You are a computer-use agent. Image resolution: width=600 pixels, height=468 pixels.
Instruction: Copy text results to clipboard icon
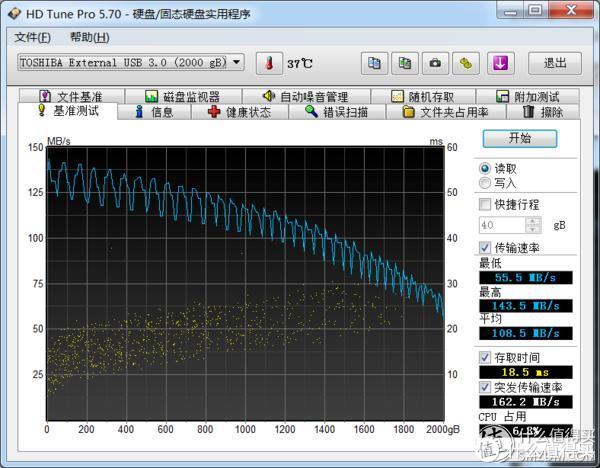(374, 63)
